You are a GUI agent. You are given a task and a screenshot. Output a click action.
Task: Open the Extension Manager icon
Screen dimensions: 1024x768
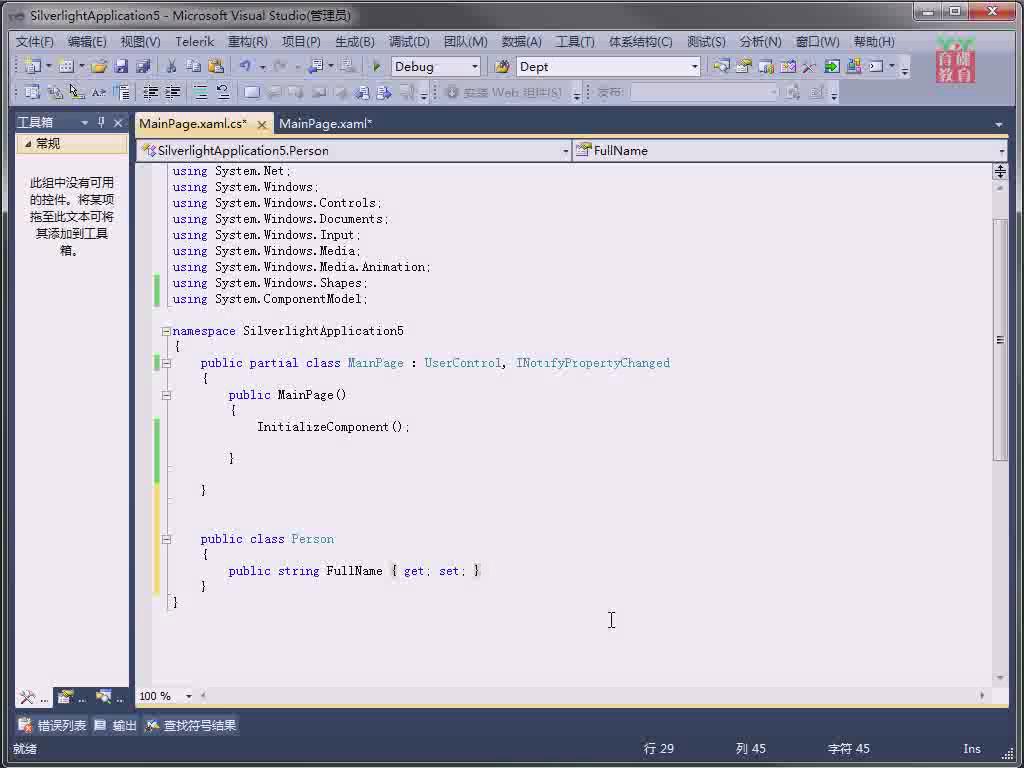coord(854,66)
